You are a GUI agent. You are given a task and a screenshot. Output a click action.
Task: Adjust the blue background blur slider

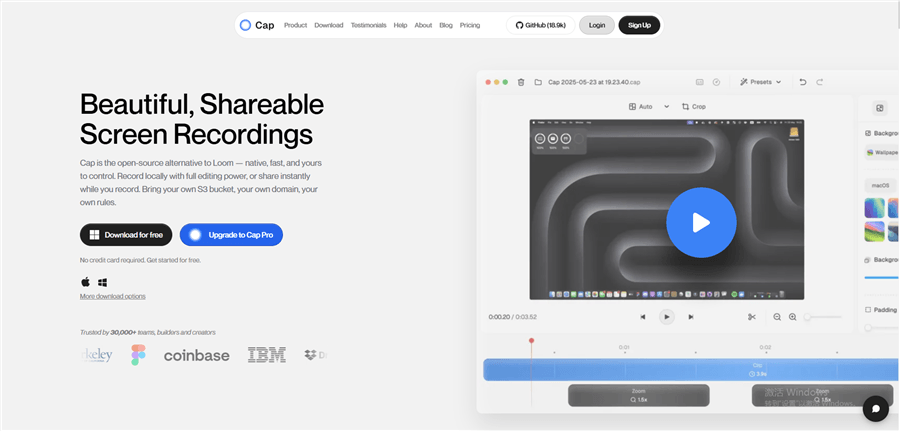pyautogui.click(x=882, y=278)
